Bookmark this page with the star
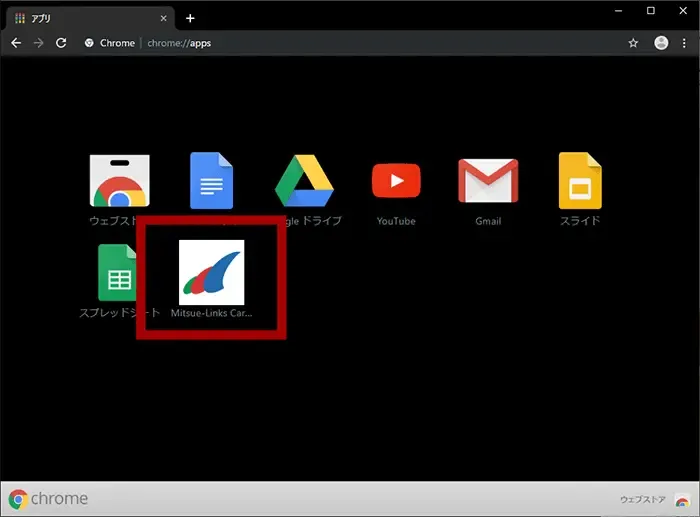Screen dimensions: 700x517 [633, 43]
